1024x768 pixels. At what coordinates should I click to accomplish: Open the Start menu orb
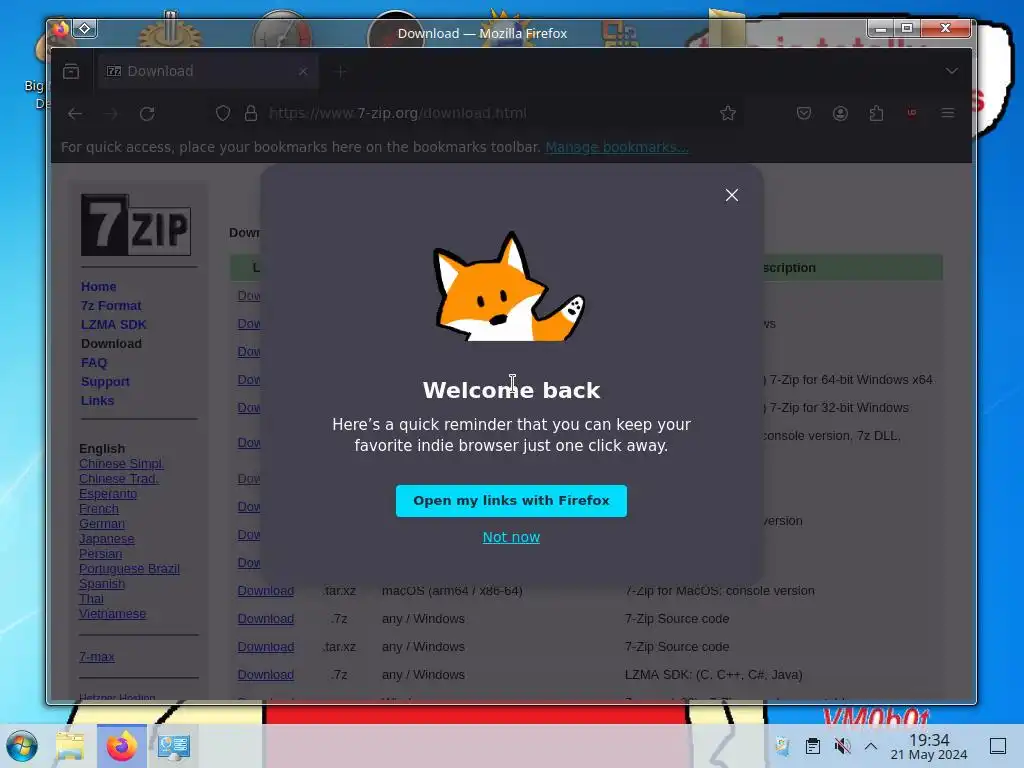click(x=22, y=746)
